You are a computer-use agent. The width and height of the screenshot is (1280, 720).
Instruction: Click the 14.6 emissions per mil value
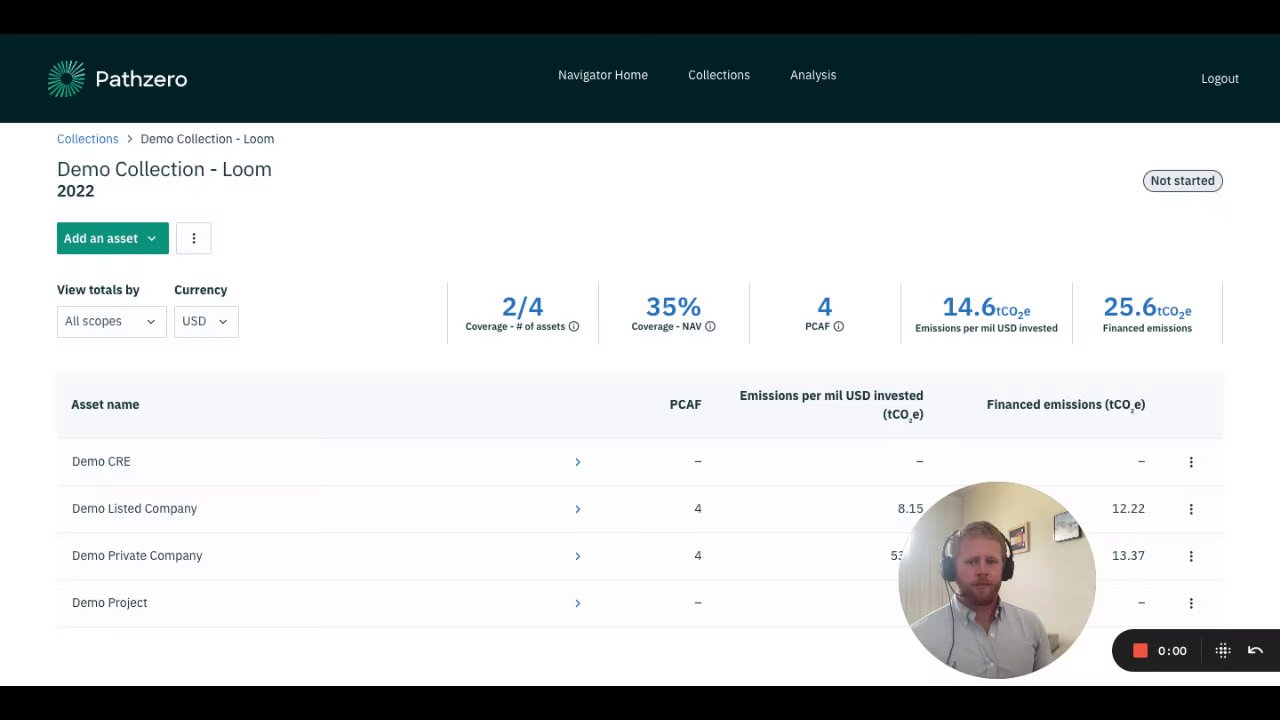click(986, 308)
